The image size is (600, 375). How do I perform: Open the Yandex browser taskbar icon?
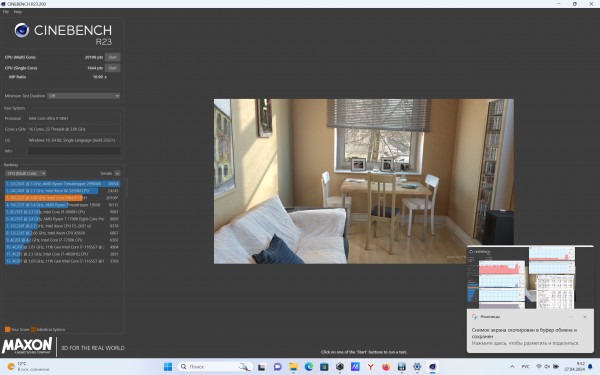coord(370,367)
